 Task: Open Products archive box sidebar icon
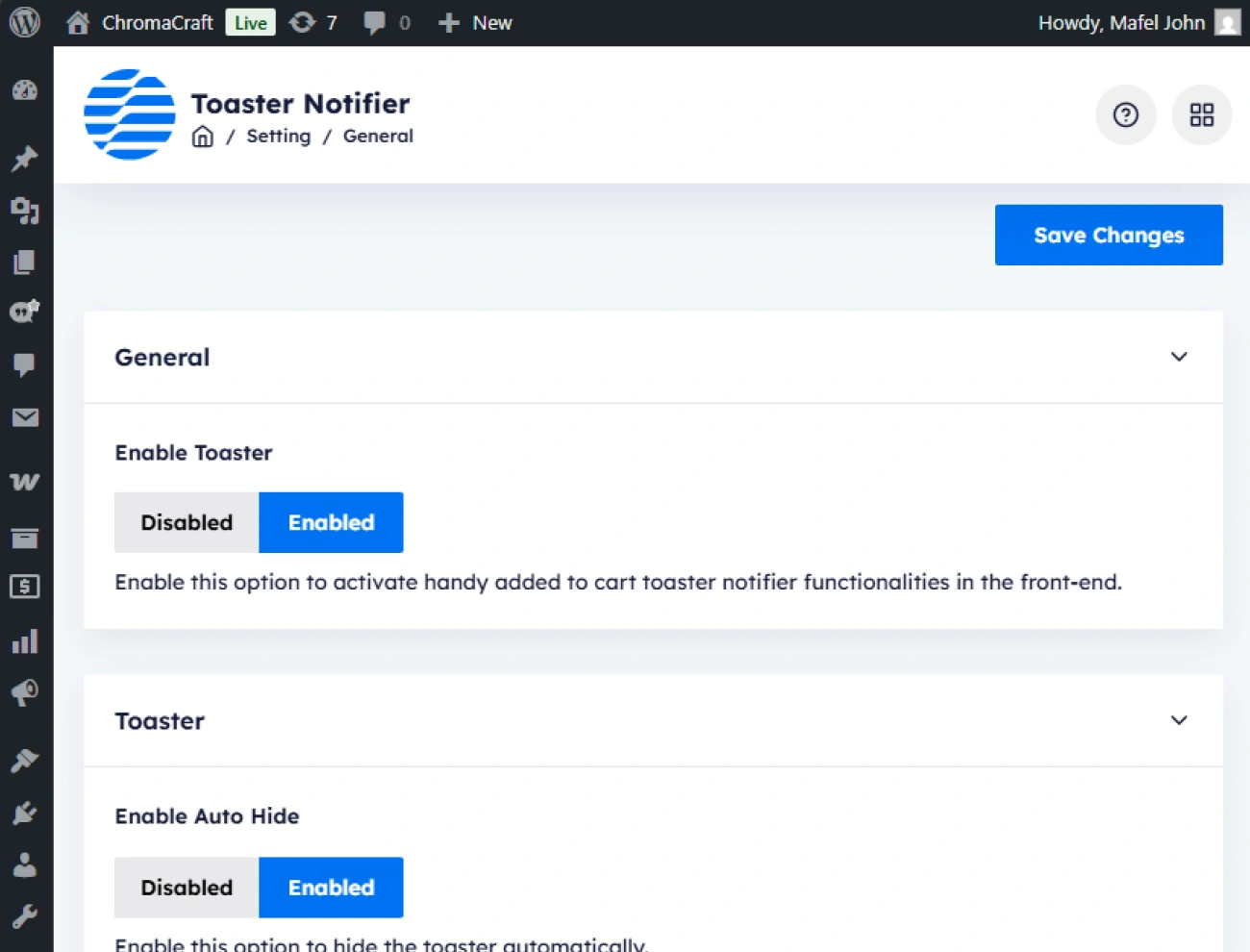pyautogui.click(x=25, y=538)
